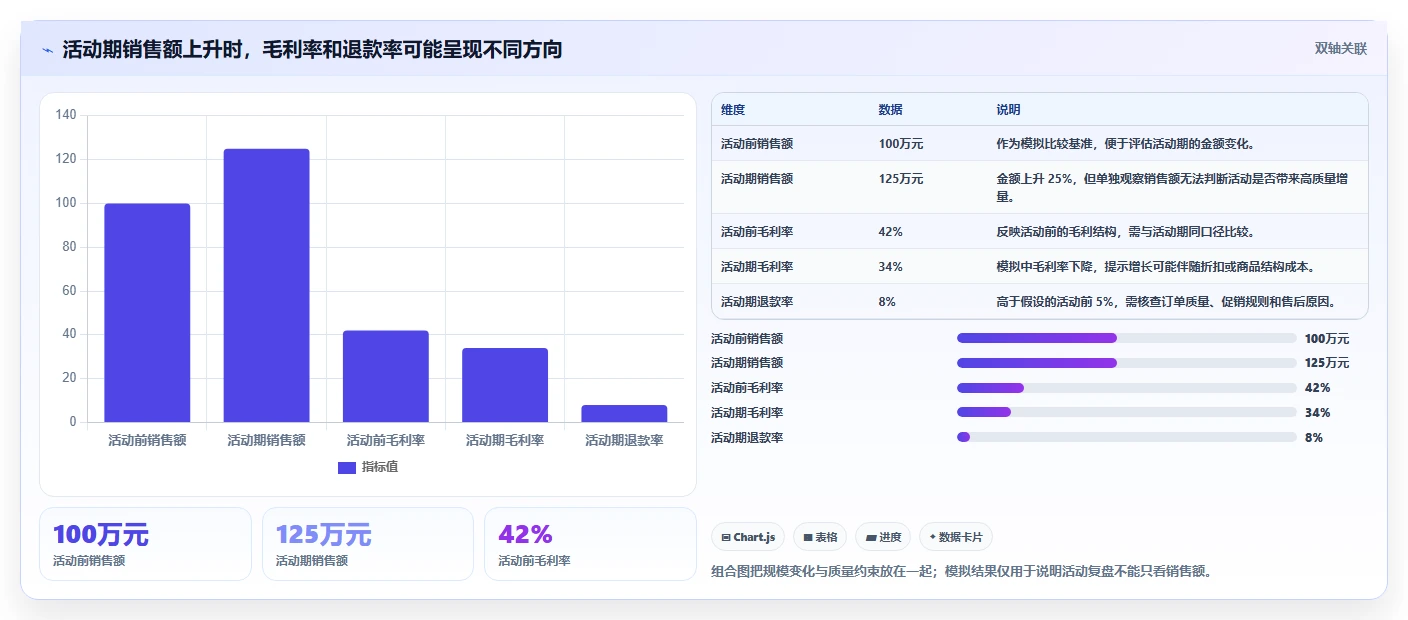Select the 数据卡片 chip
The width and height of the screenshot is (1408, 620).
pos(956,537)
